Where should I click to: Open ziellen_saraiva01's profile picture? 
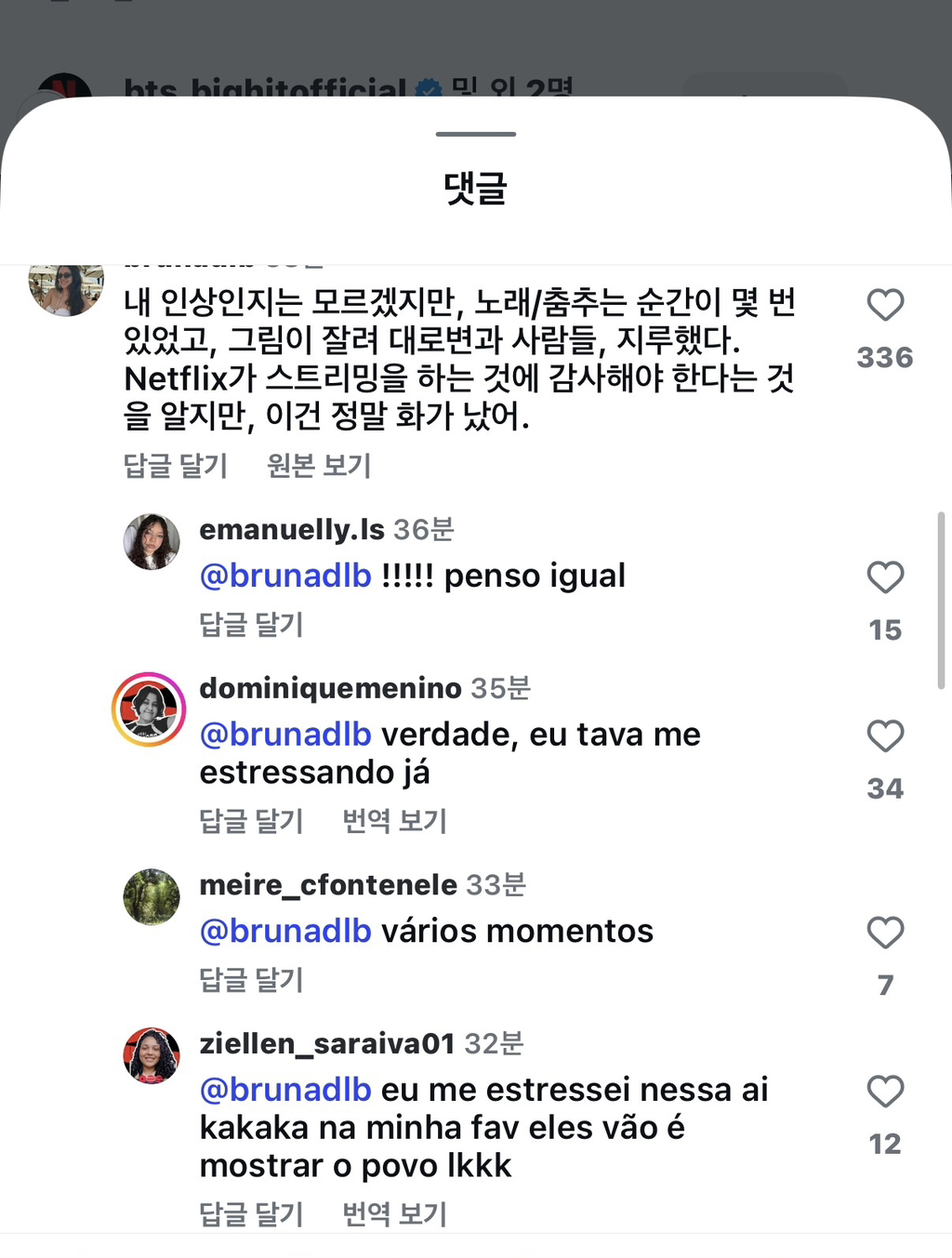point(152,1055)
